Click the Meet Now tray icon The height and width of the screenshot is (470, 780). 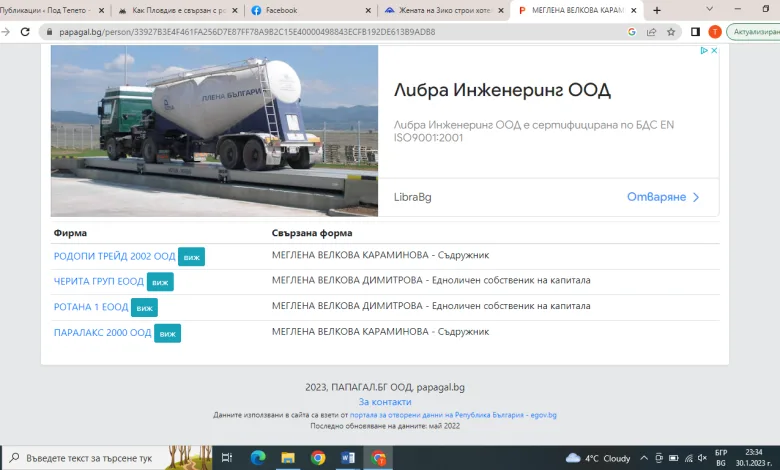[659, 458]
